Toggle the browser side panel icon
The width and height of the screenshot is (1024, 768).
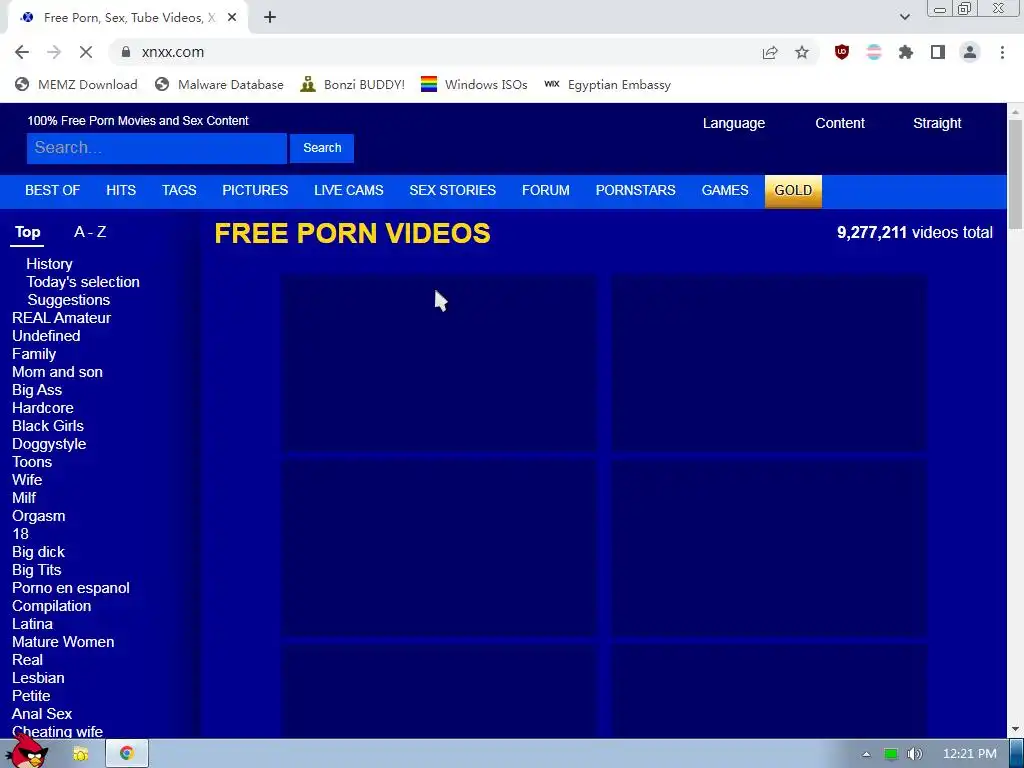coord(938,52)
